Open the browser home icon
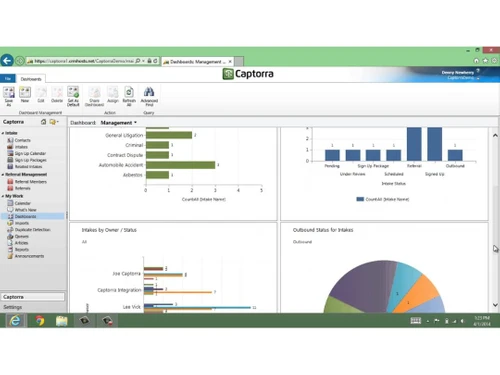The width and height of the screenshot is (500, 375). (x=476, y=61)
